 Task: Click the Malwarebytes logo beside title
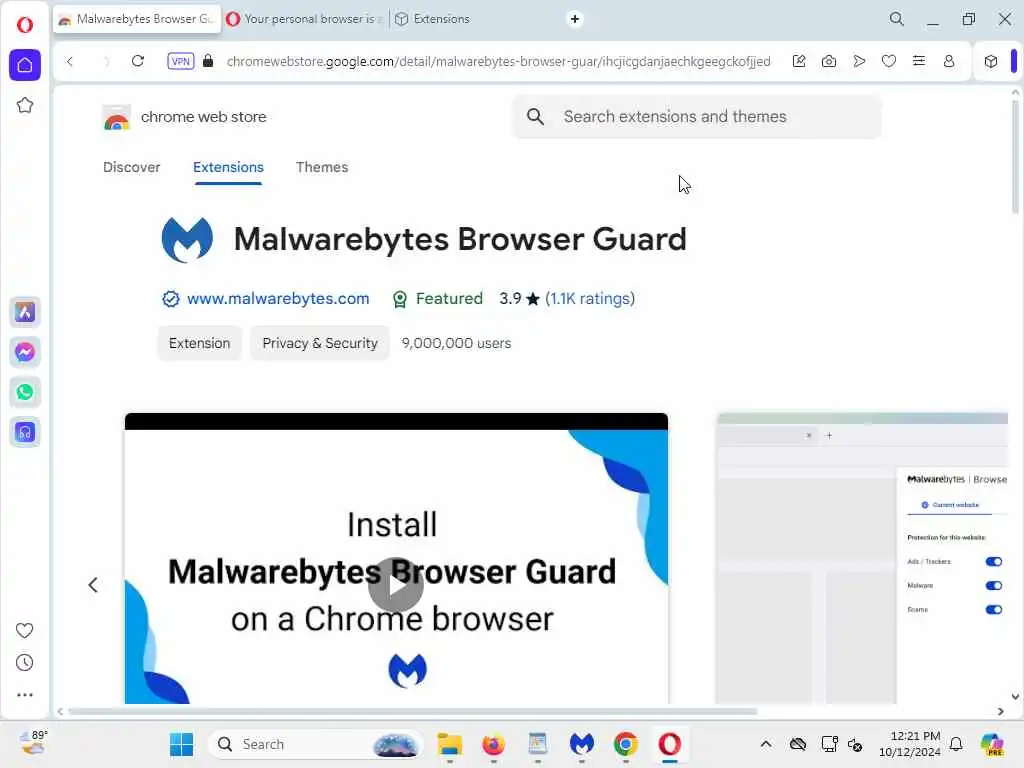(187, 239)
